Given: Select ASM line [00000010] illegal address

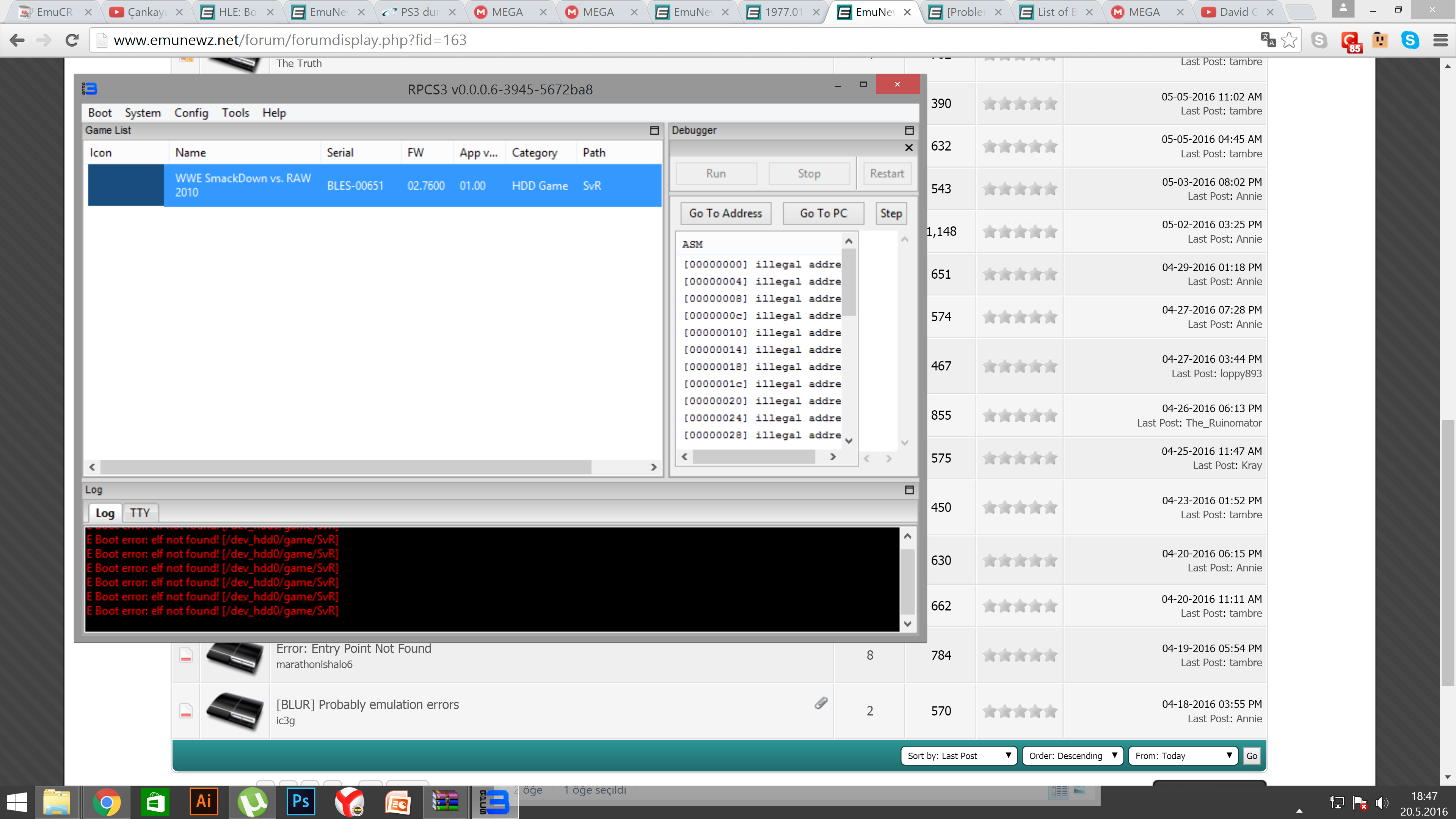Looking at the screenshot, I should (x=761, y=333).
